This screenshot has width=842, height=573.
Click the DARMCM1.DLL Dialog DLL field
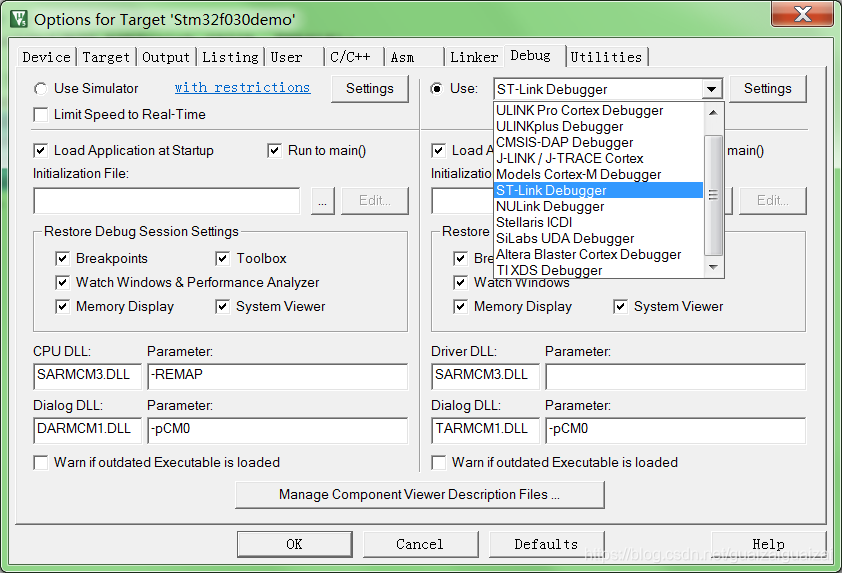point(88,430)
